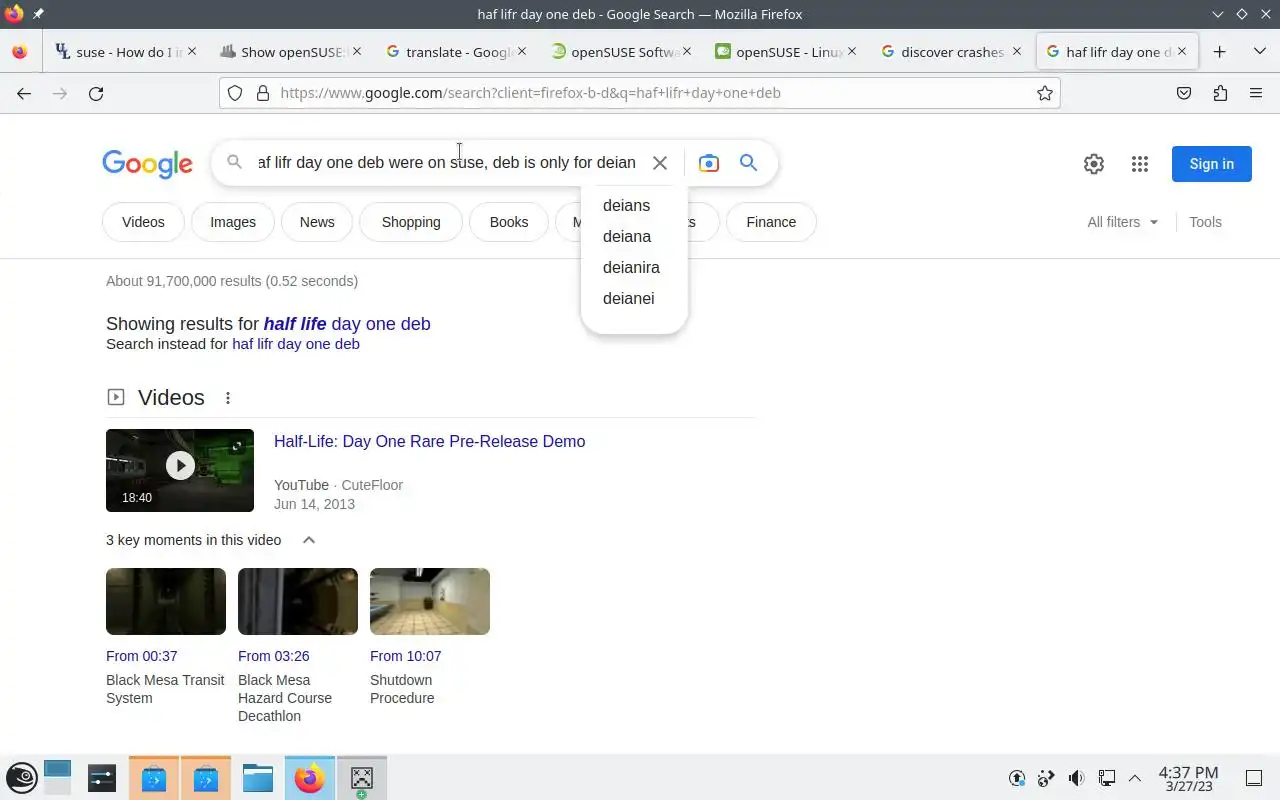Open clock showing 4:37 PM
Screen dimensions: 1280x800
pos(1188,778)
